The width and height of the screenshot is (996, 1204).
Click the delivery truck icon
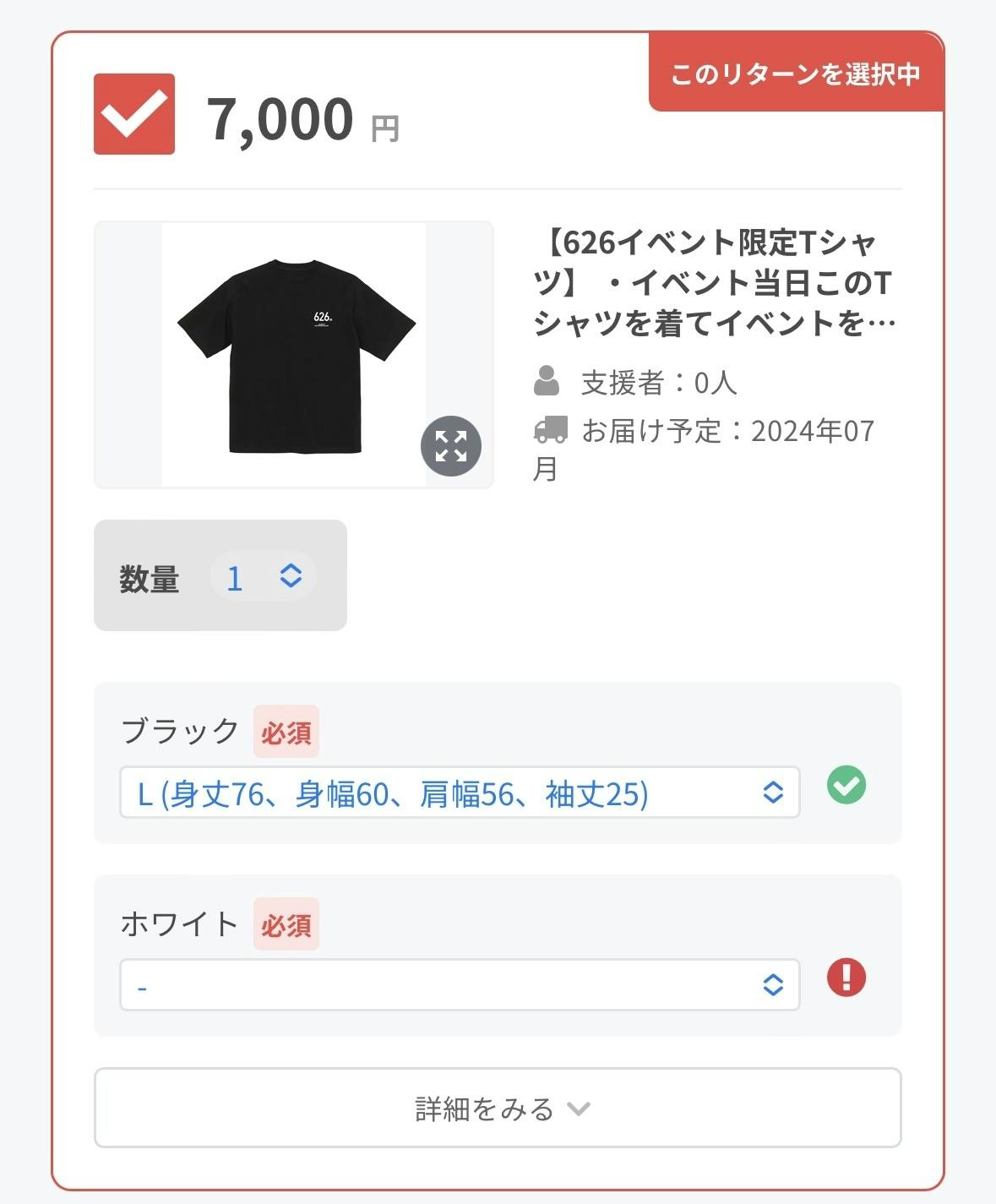550,429
